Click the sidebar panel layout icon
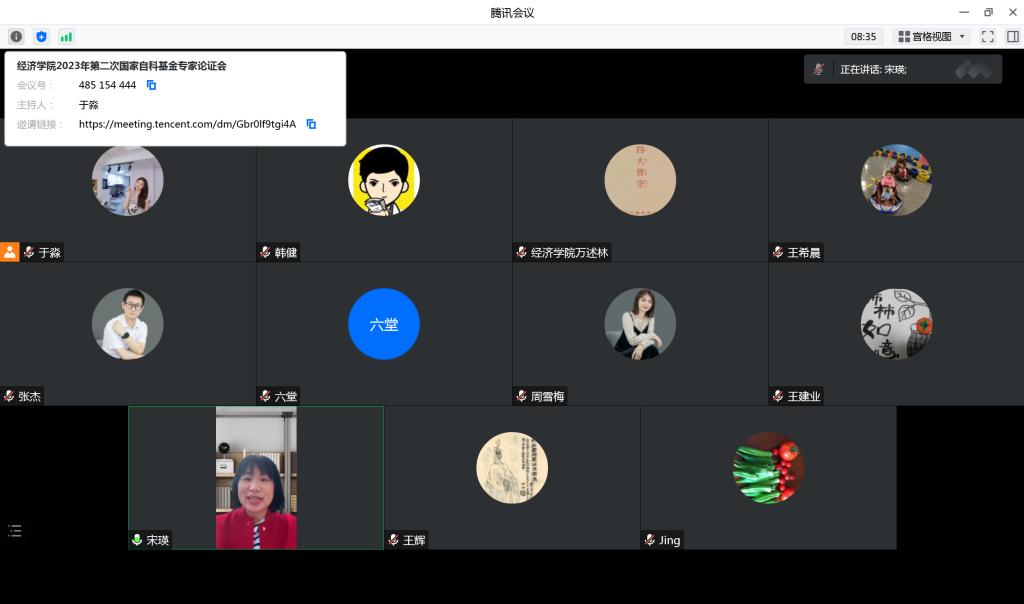The image size is (1024, 604). [x=1012, y=37]
